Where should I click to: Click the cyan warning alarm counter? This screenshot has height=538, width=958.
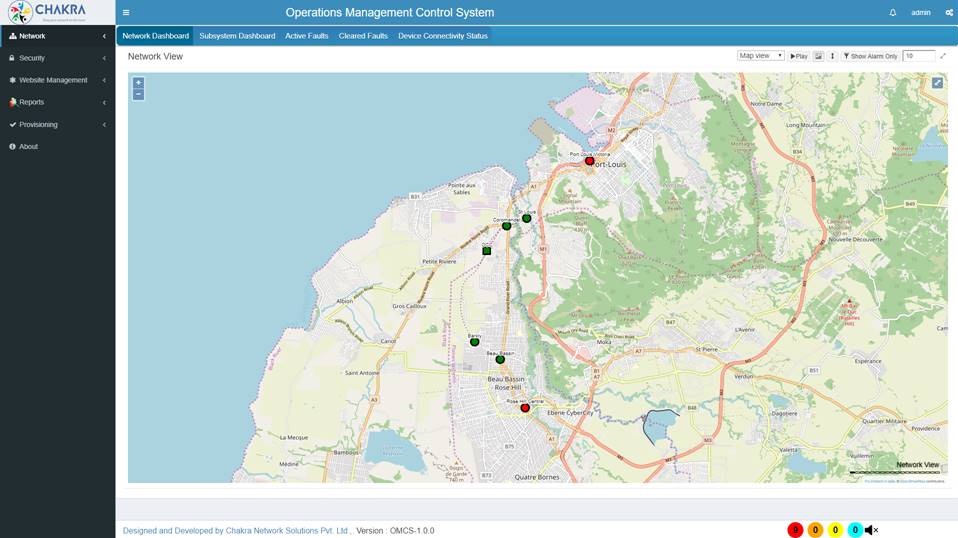[x=855, y=530]
